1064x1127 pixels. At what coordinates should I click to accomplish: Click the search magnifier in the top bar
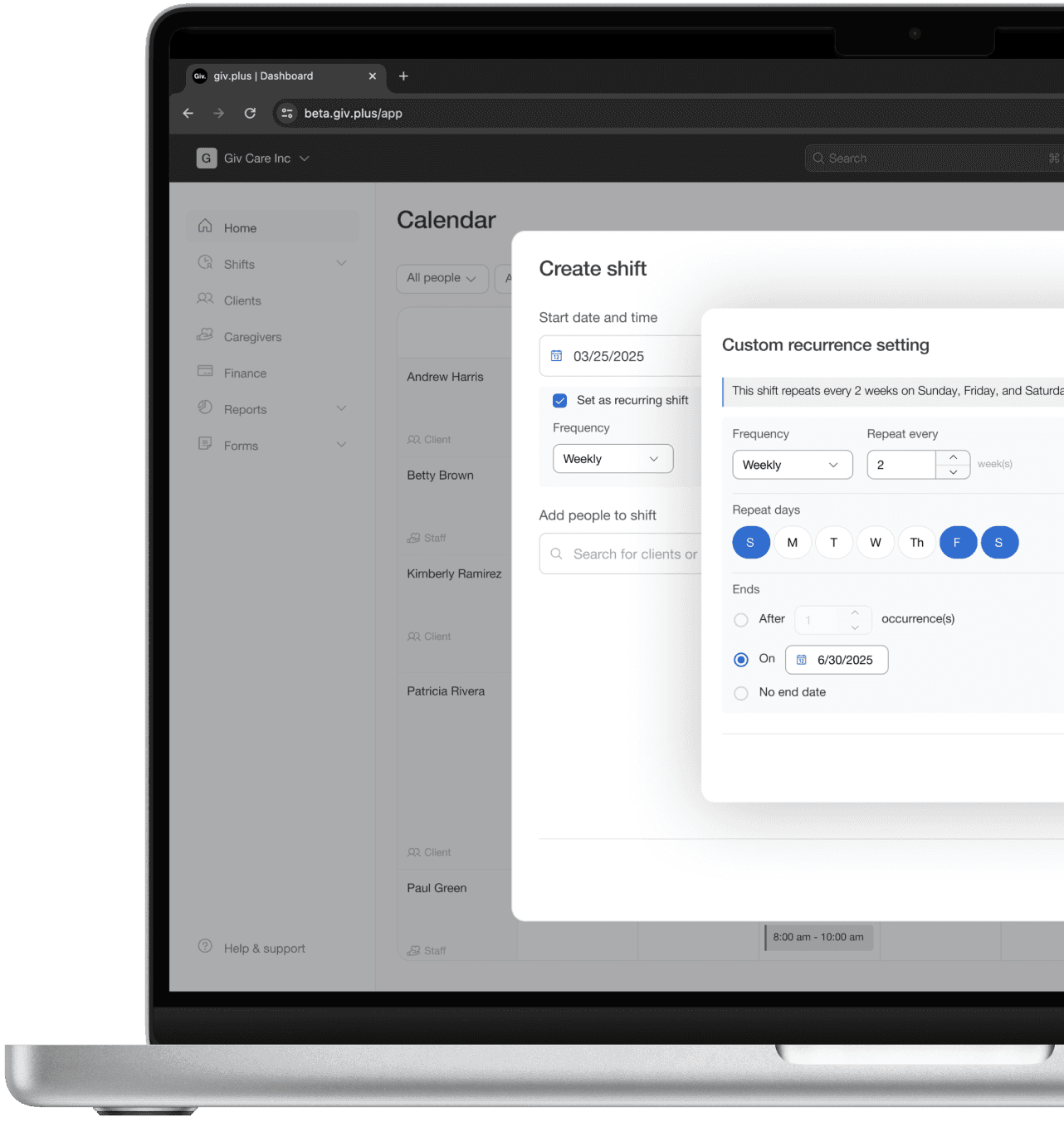[x=818, y=158]
